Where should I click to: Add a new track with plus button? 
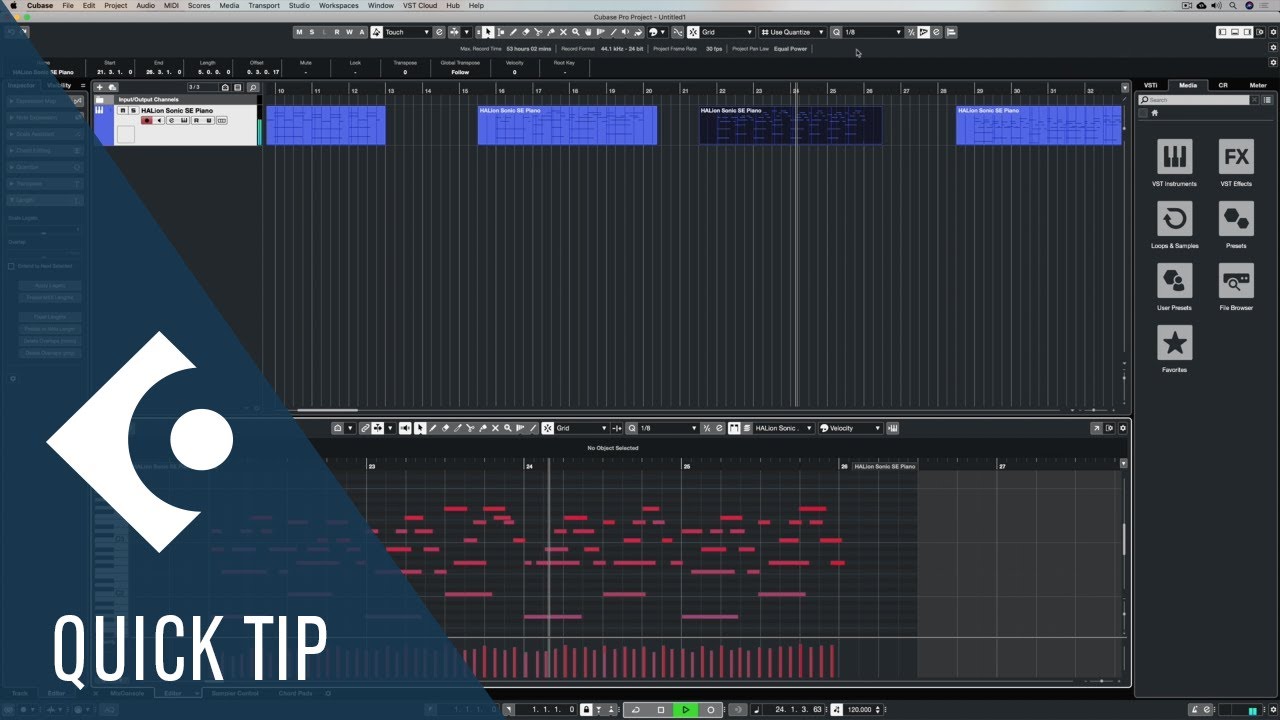click(100, 87)
